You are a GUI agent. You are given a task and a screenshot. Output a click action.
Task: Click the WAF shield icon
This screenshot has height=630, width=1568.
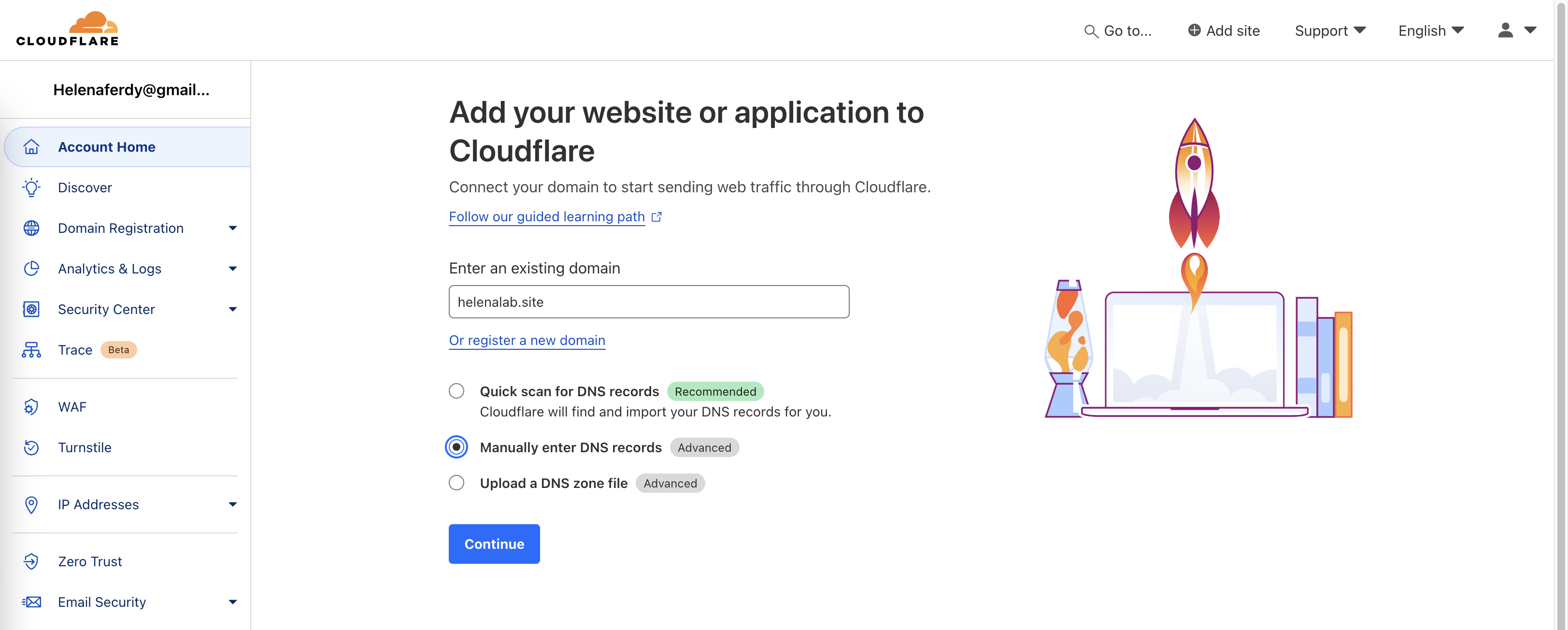pos(31,407)
